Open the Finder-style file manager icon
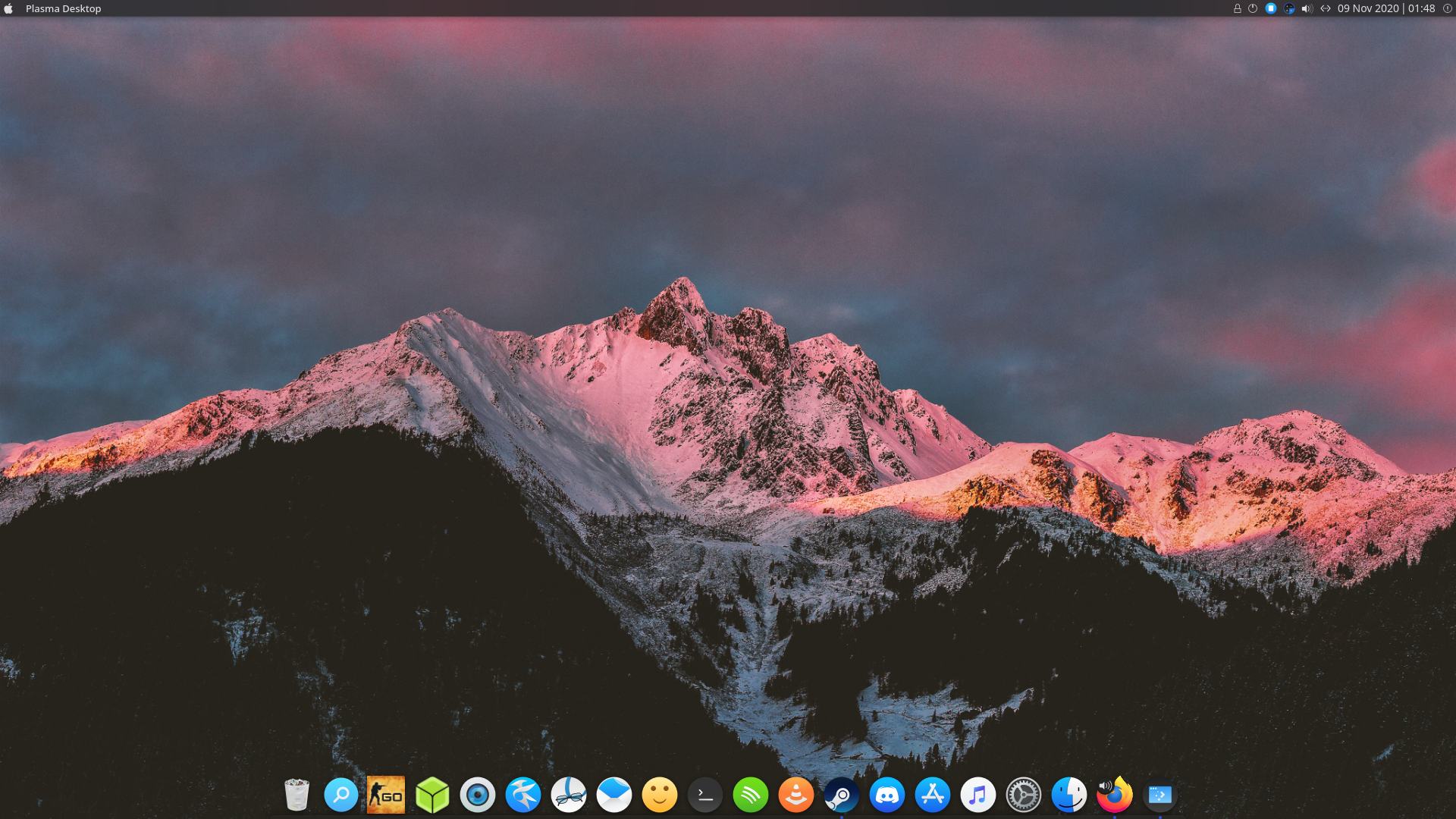 tap(1068, 795)
